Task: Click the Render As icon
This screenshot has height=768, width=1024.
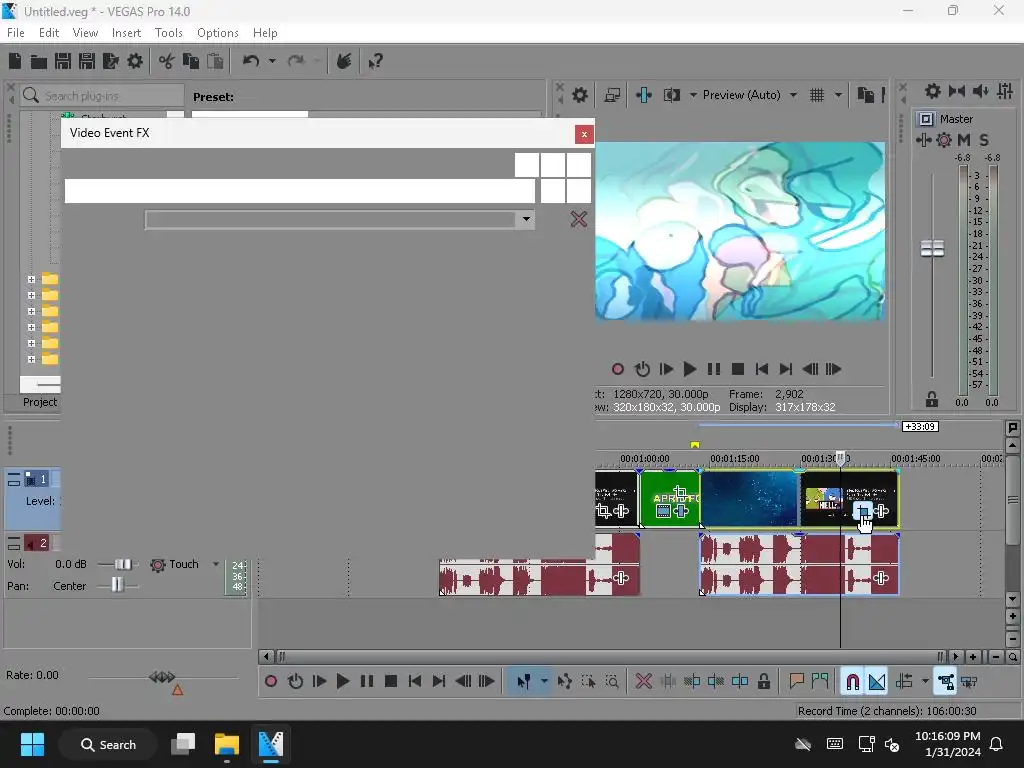Action: tap(111, 61)
